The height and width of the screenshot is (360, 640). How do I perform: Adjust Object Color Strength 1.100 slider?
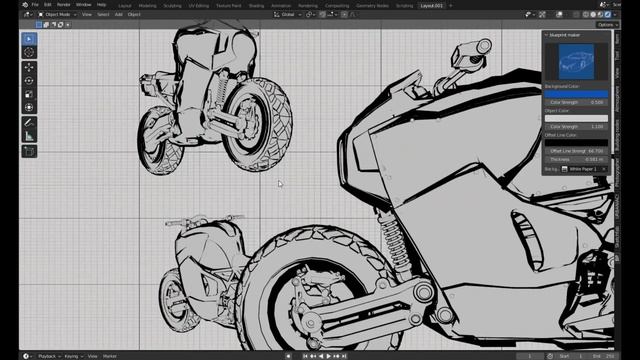pos(576,127)
